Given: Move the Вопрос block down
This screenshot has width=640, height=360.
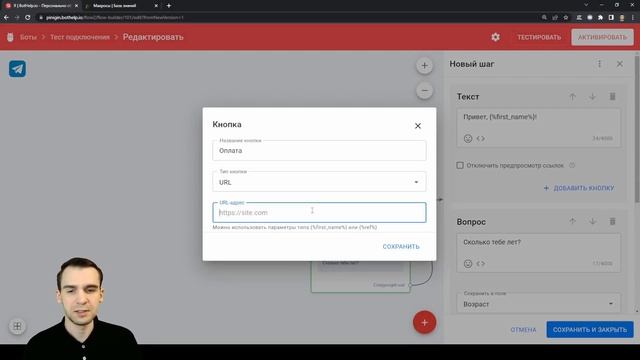Looking at the screenshot, I should click(592, 222).
